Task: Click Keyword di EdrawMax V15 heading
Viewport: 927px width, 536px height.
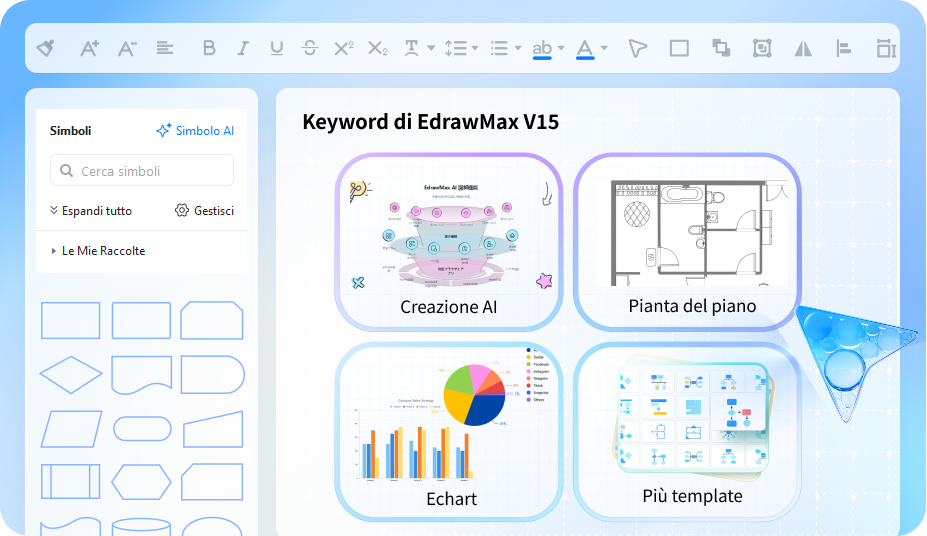Action: coord(430,122)
